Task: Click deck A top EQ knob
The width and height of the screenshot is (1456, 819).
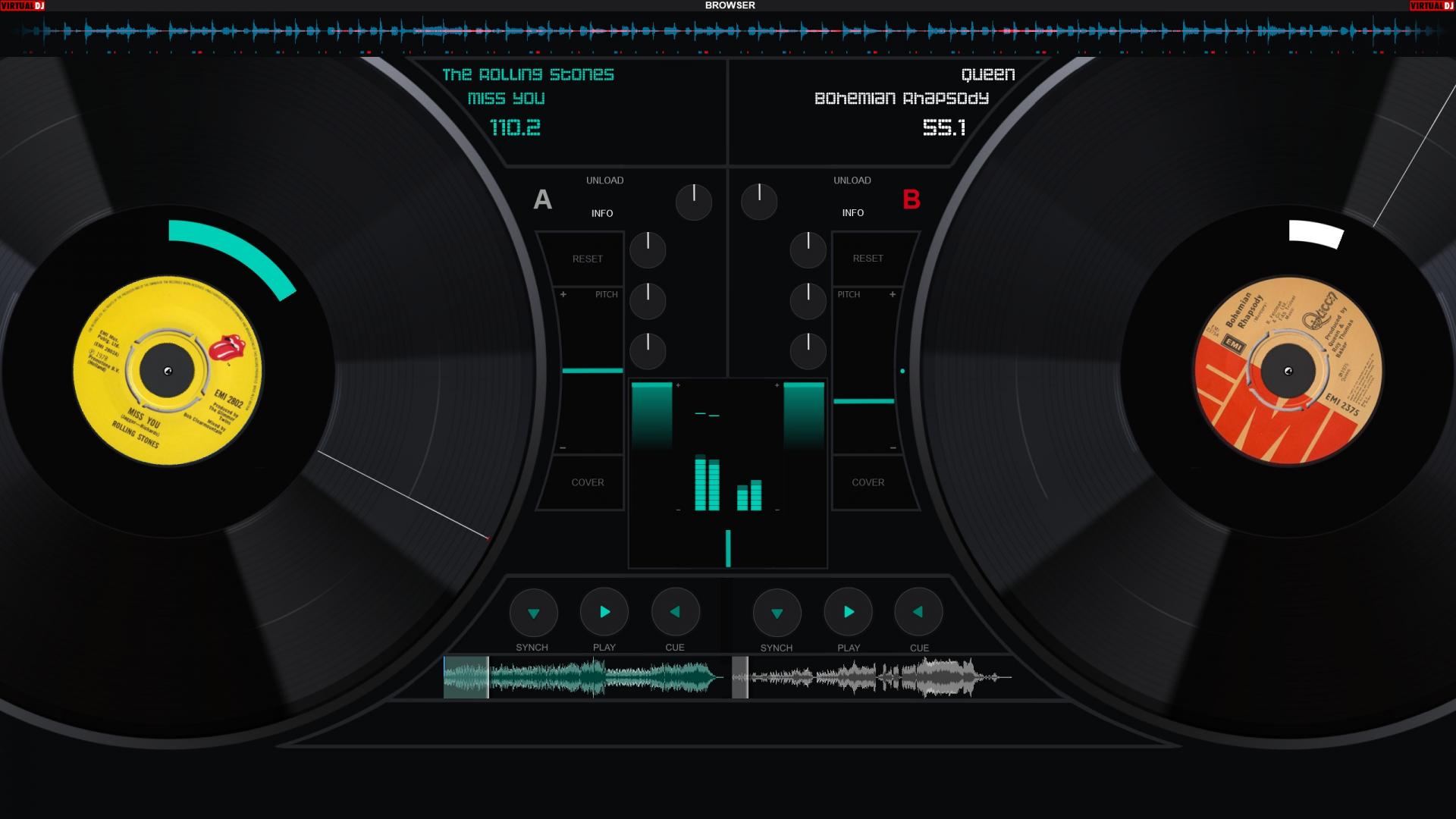Action: [648, 250]
